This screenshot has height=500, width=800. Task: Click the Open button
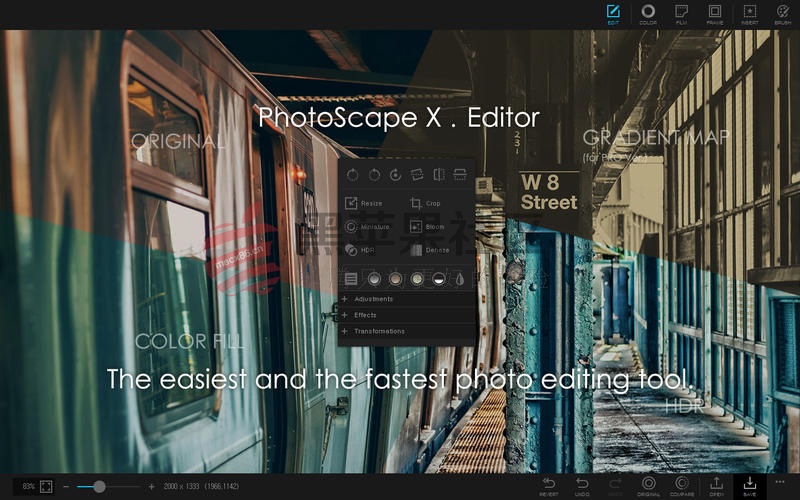point(716,487)
